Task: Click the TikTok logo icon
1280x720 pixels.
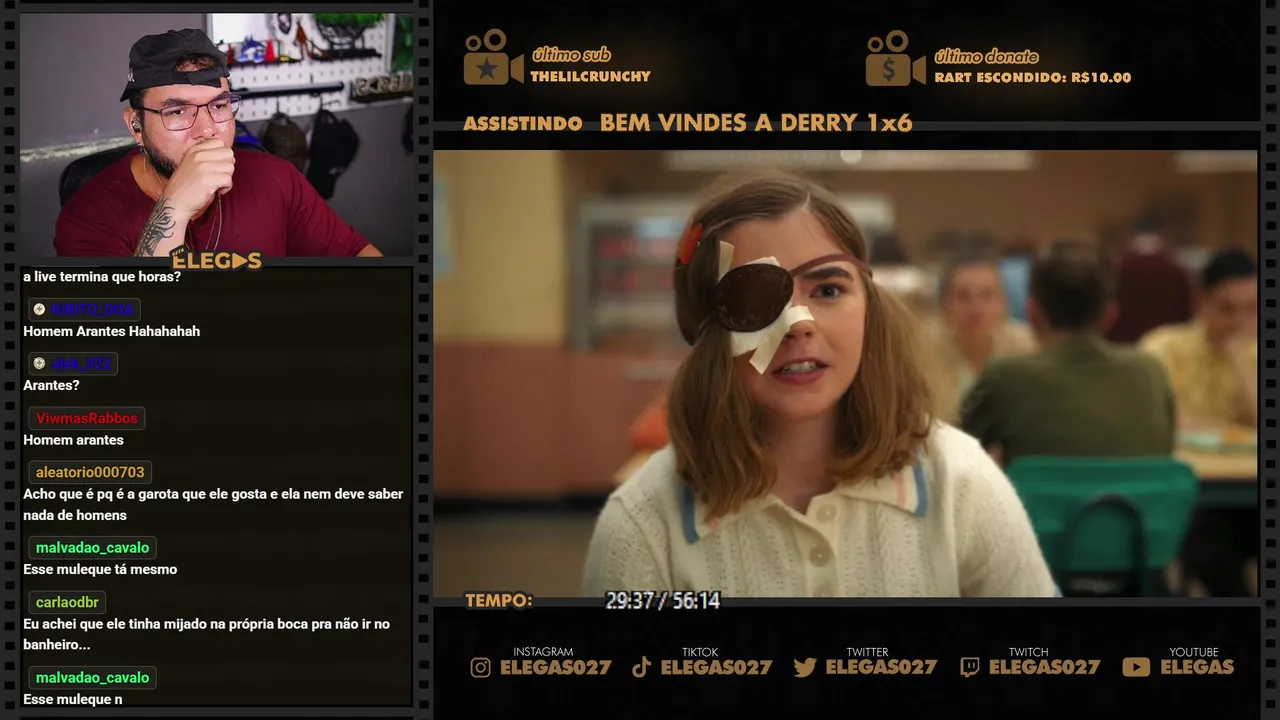Action: (x=642, y=667)
